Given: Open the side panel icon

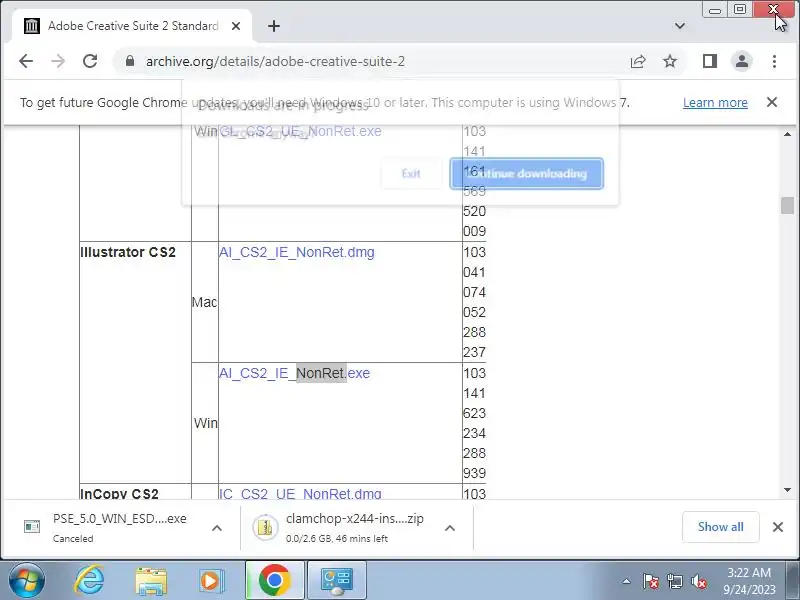Looking at the screenshot, I should click(710, 61).
